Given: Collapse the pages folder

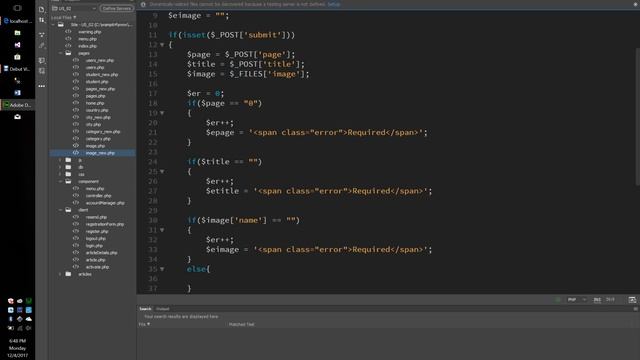Looking at the screenshot, I should click(60, 53).
